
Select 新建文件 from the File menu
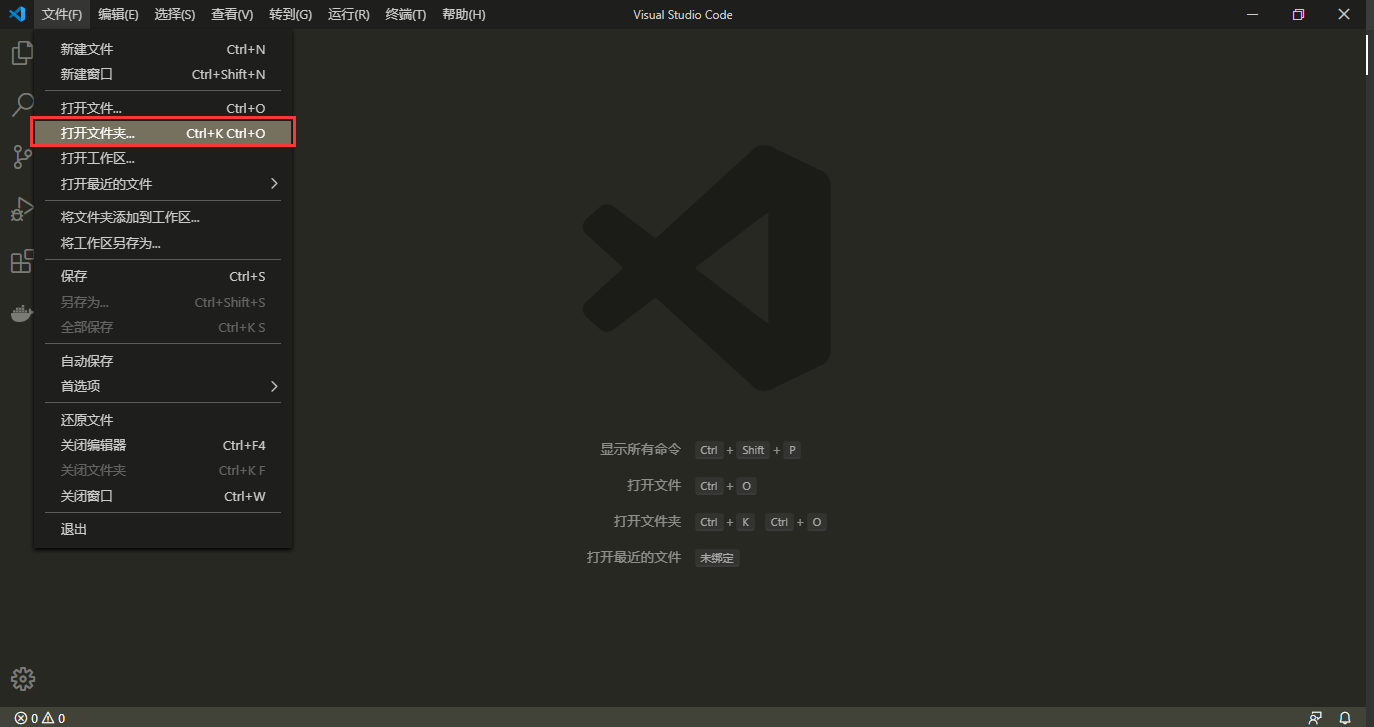point(163,49)
